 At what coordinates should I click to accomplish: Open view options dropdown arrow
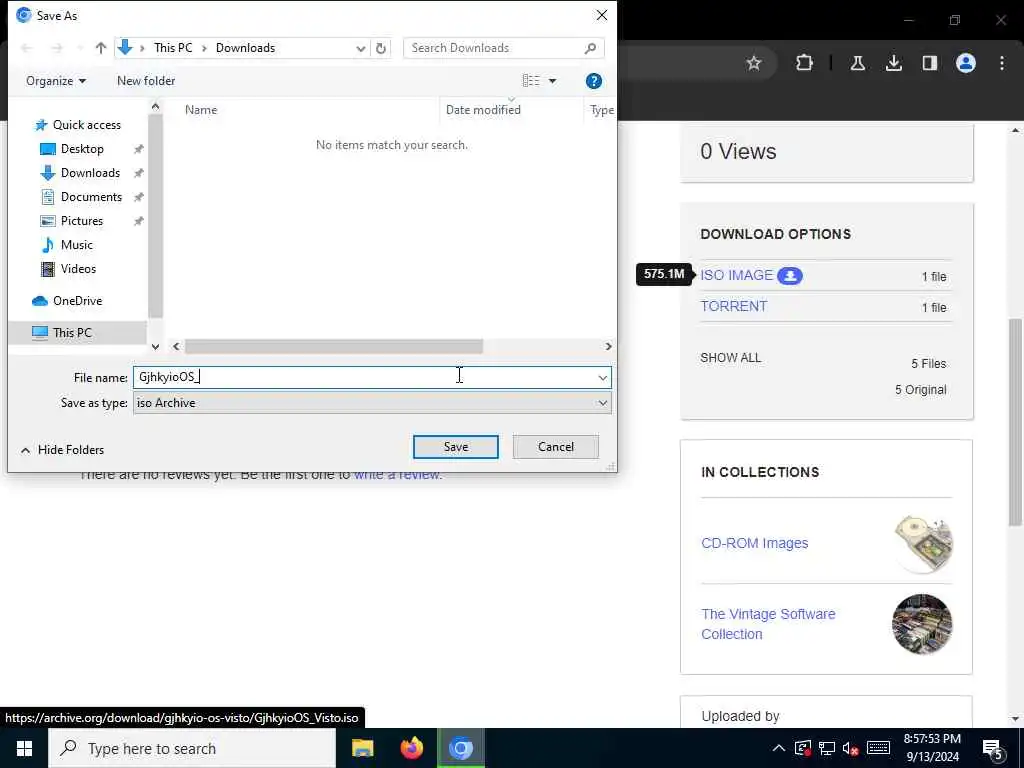click(x=552, y=81)
